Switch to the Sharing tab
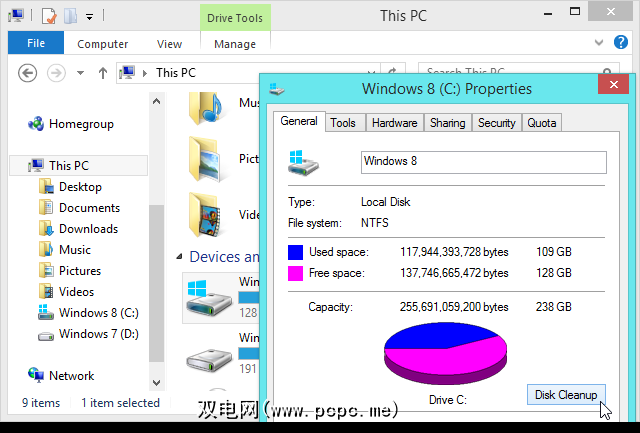The height and width of the screenshot is (433, 640). pos(448,123)
